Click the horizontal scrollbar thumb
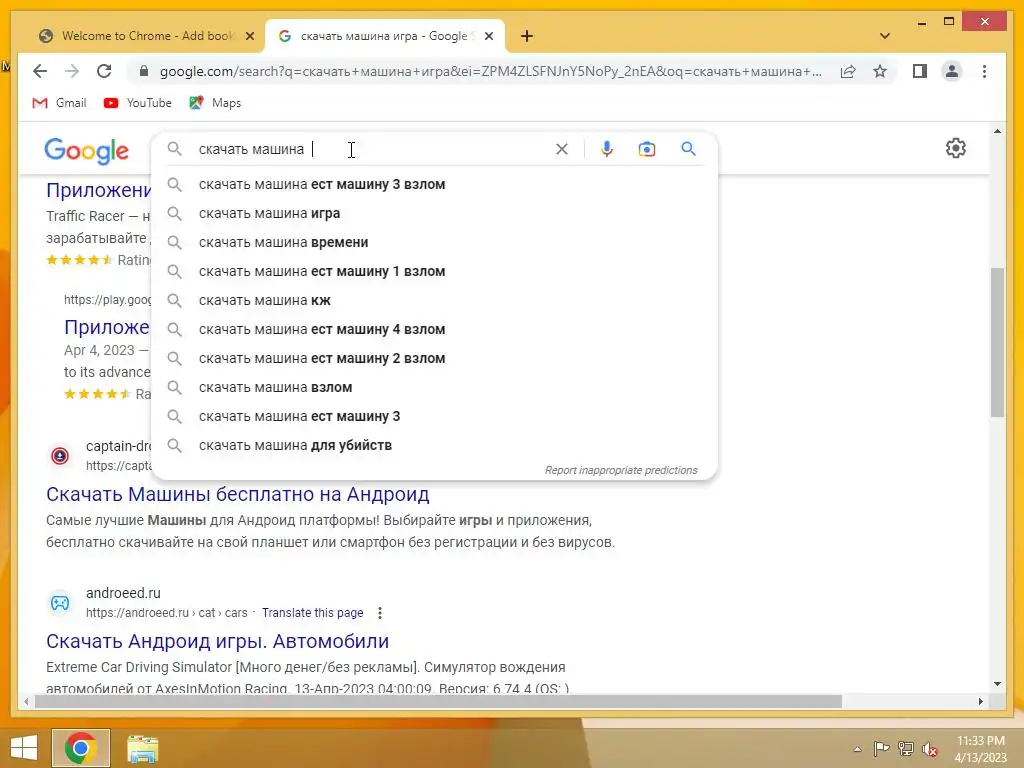Screen dimensions: 1024x768 (x=438, y=701)
